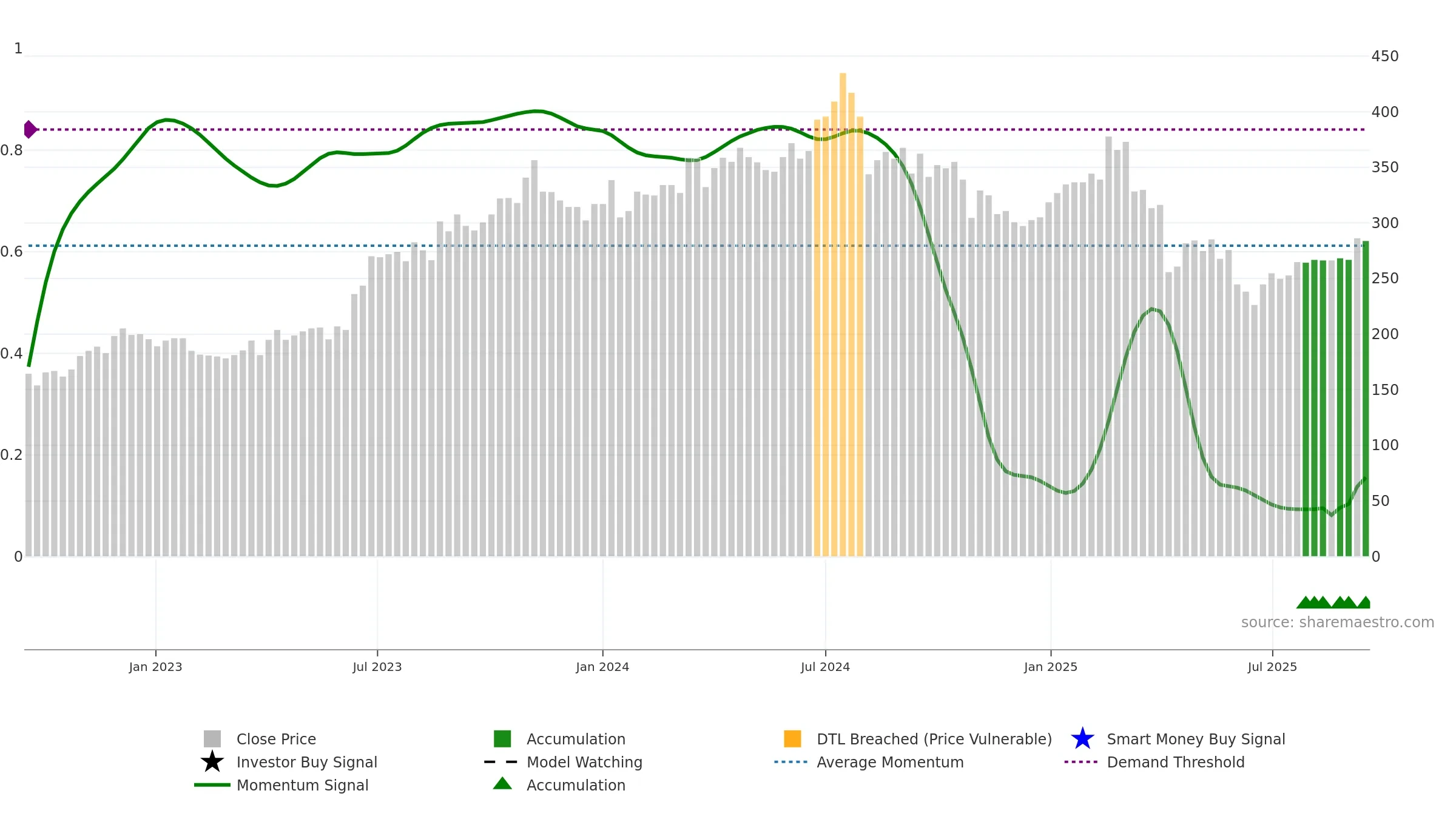This screenshot has height=819, width=1456.
Task: Click the orange DTL Breached legend swatch
Action: coord(792,738)
